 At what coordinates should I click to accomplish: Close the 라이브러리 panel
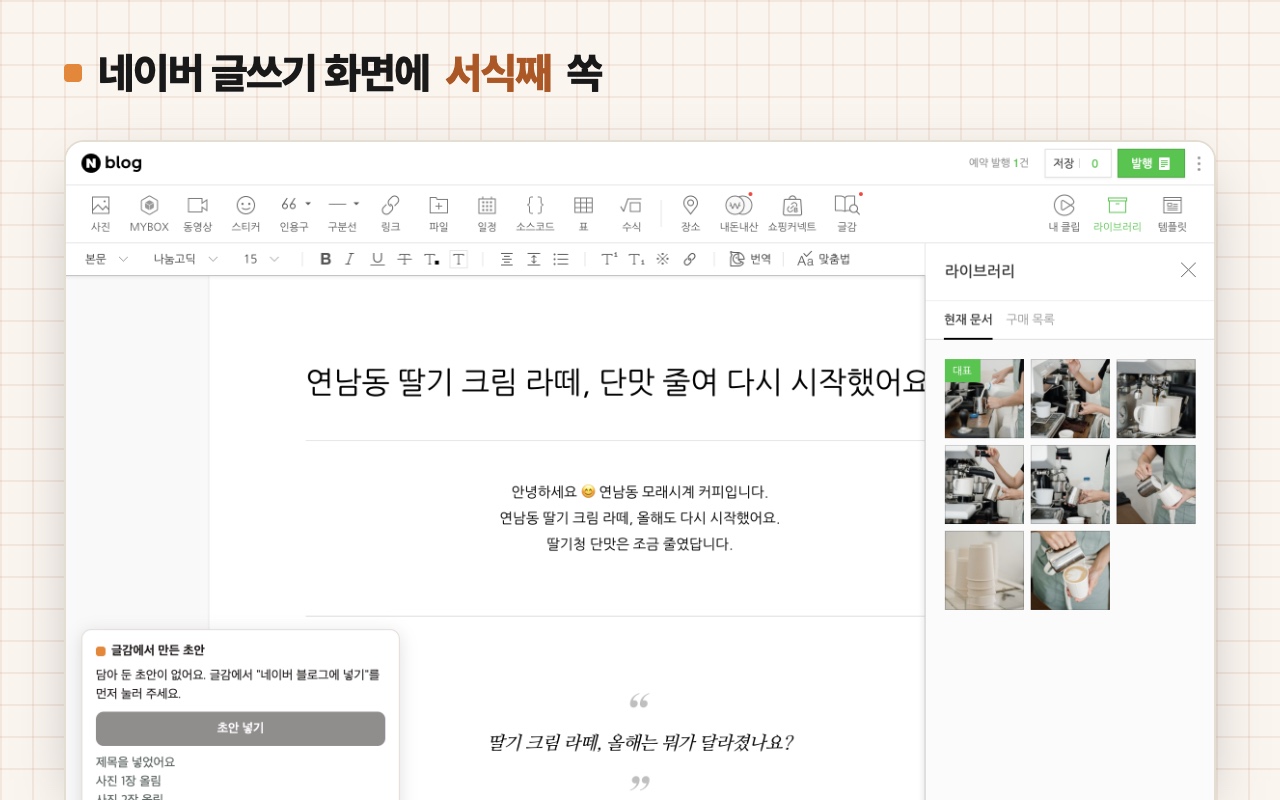tap(1188, 270)
